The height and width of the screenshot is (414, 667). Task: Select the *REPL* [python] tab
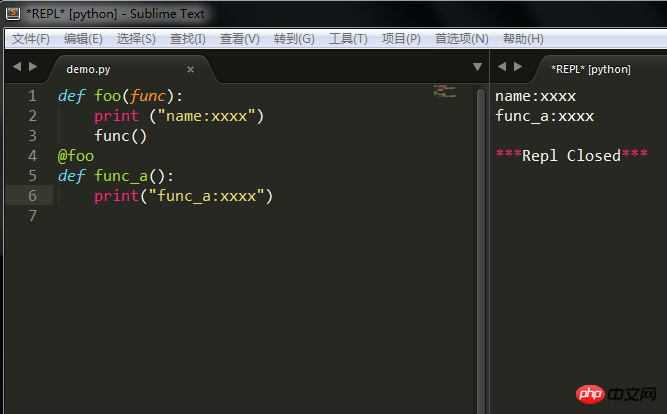591,69
